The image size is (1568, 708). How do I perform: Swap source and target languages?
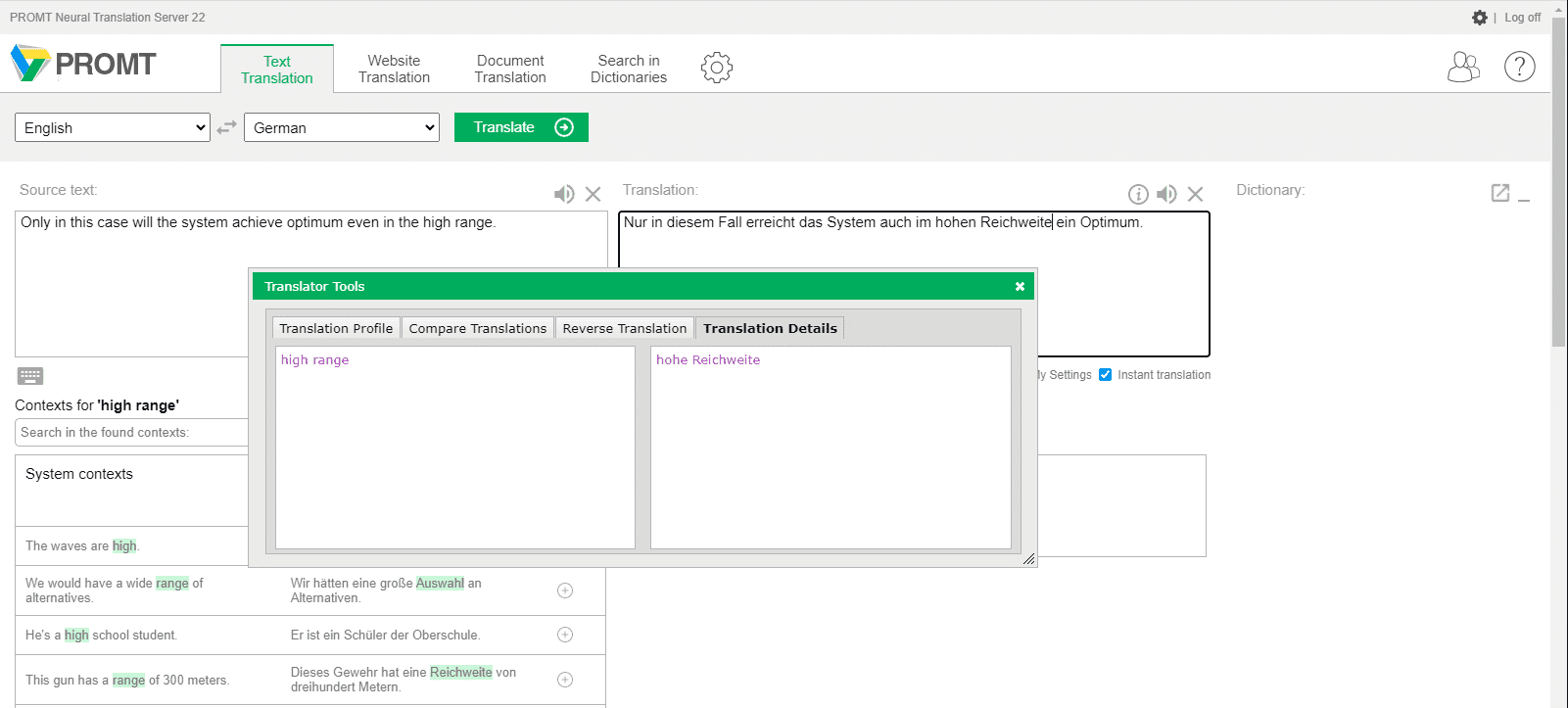tap(227, 127)
